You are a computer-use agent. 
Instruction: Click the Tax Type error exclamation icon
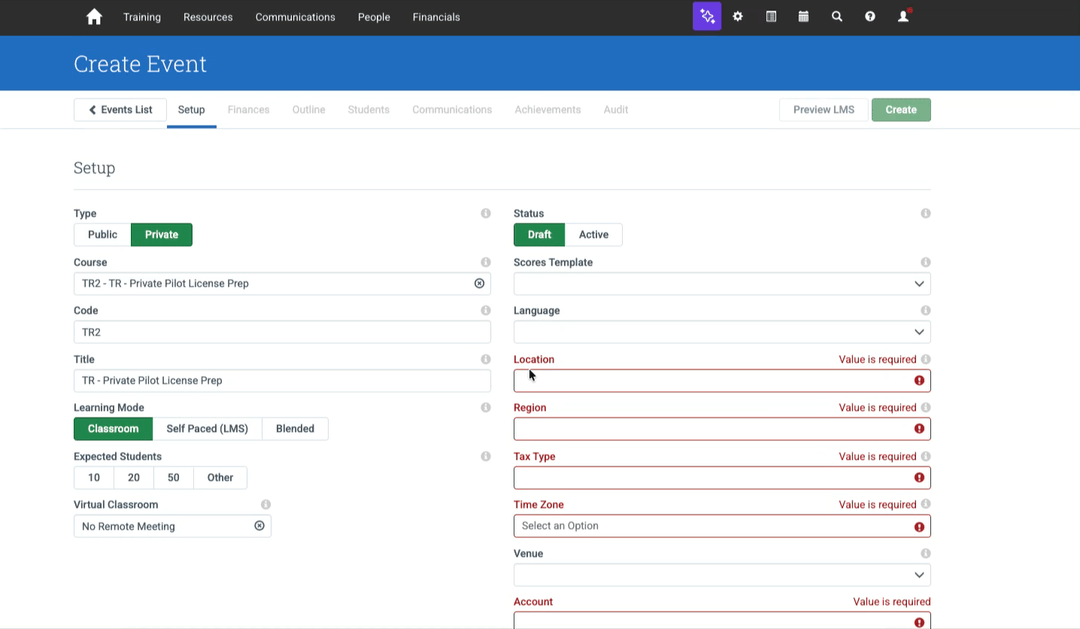[919, 477]
